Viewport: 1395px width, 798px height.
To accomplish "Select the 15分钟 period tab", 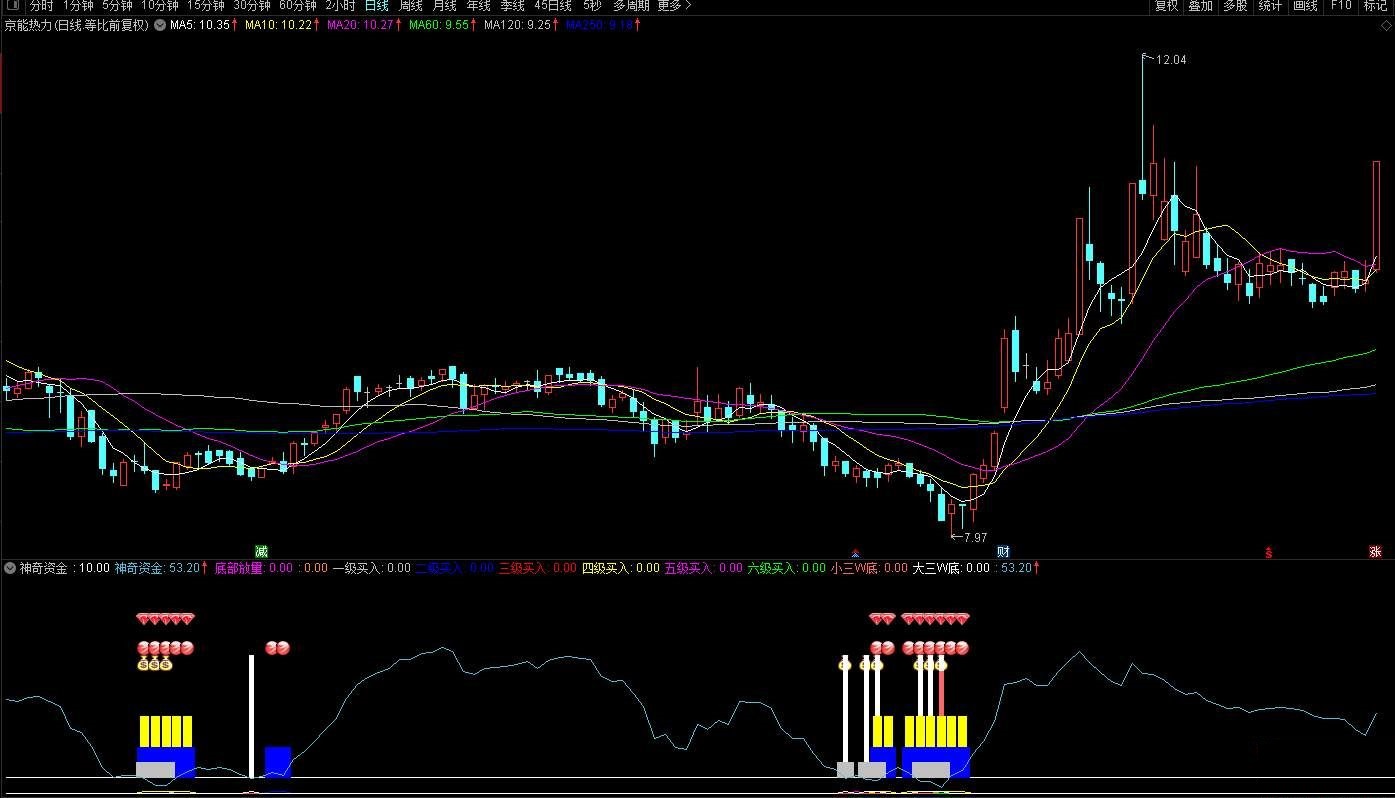I will [x=206, y=6].
